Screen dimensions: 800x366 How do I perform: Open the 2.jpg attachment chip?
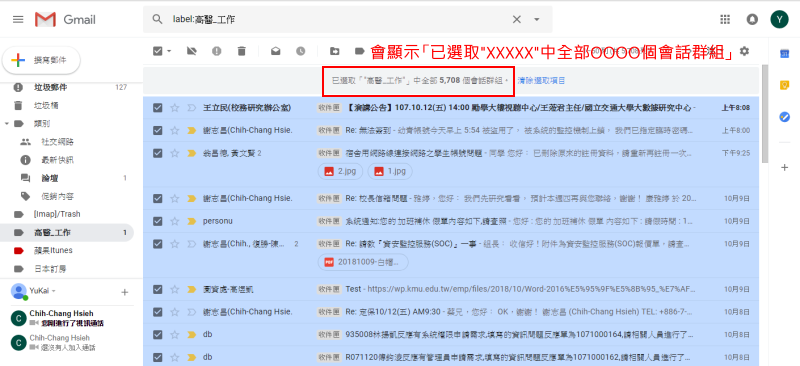click(x=340, y=172)
